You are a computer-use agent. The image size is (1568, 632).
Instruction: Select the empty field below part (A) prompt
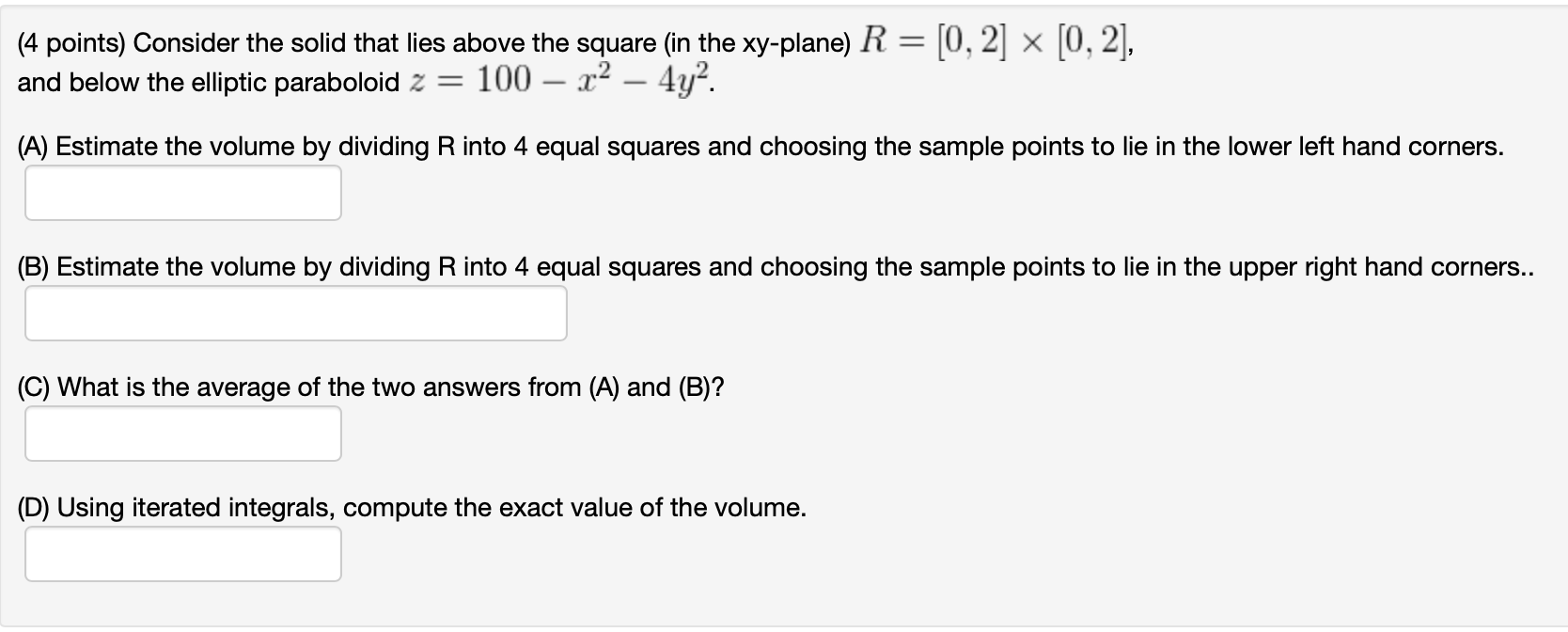[182, 192]
